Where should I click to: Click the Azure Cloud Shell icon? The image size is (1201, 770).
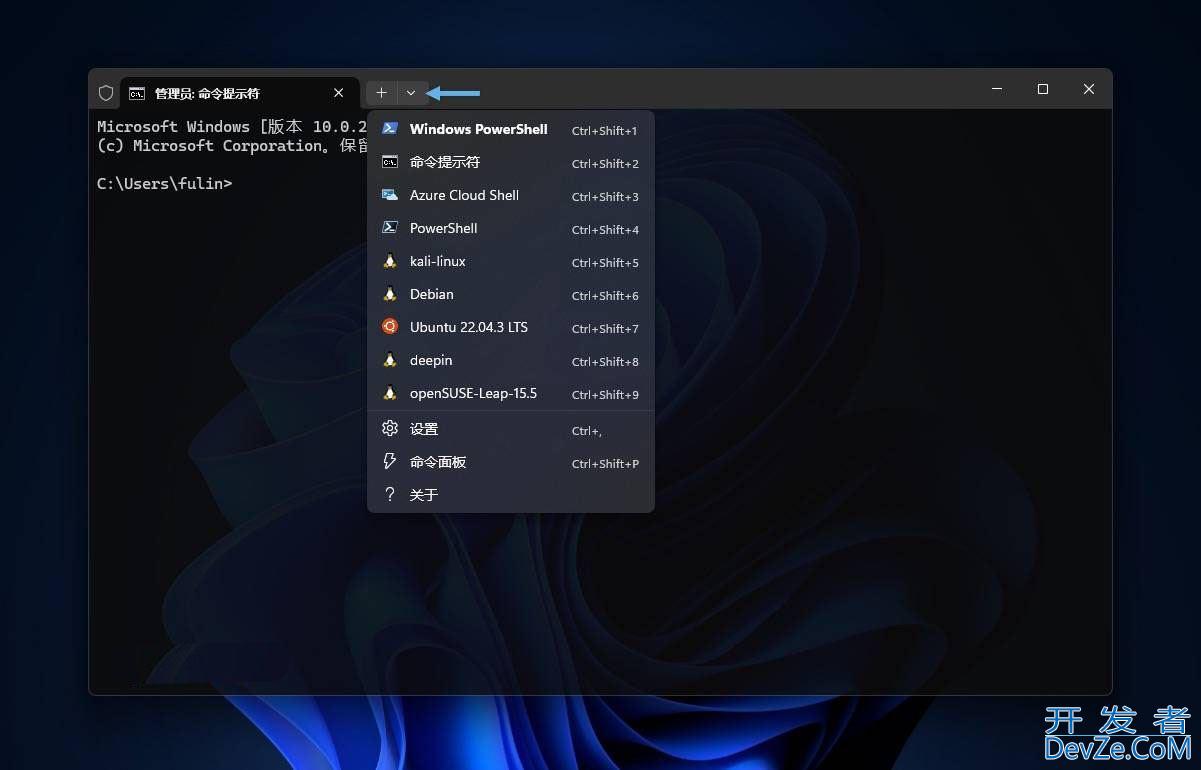click(390, 195)
